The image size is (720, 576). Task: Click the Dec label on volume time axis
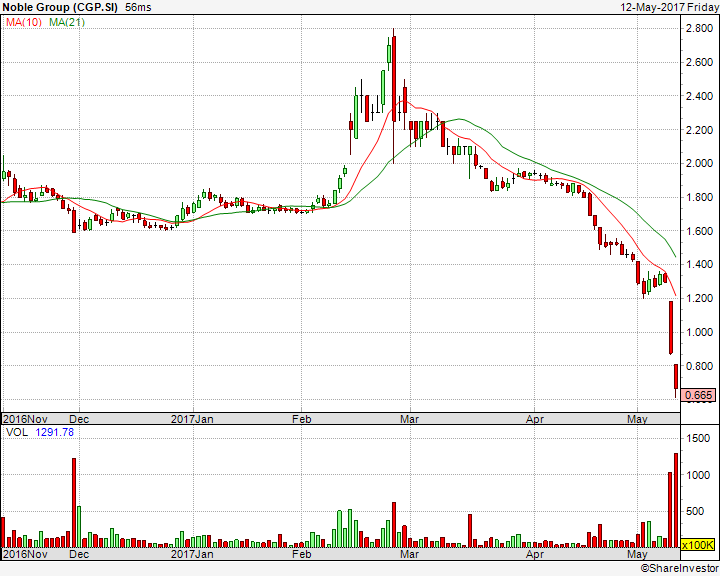(79, 554)
